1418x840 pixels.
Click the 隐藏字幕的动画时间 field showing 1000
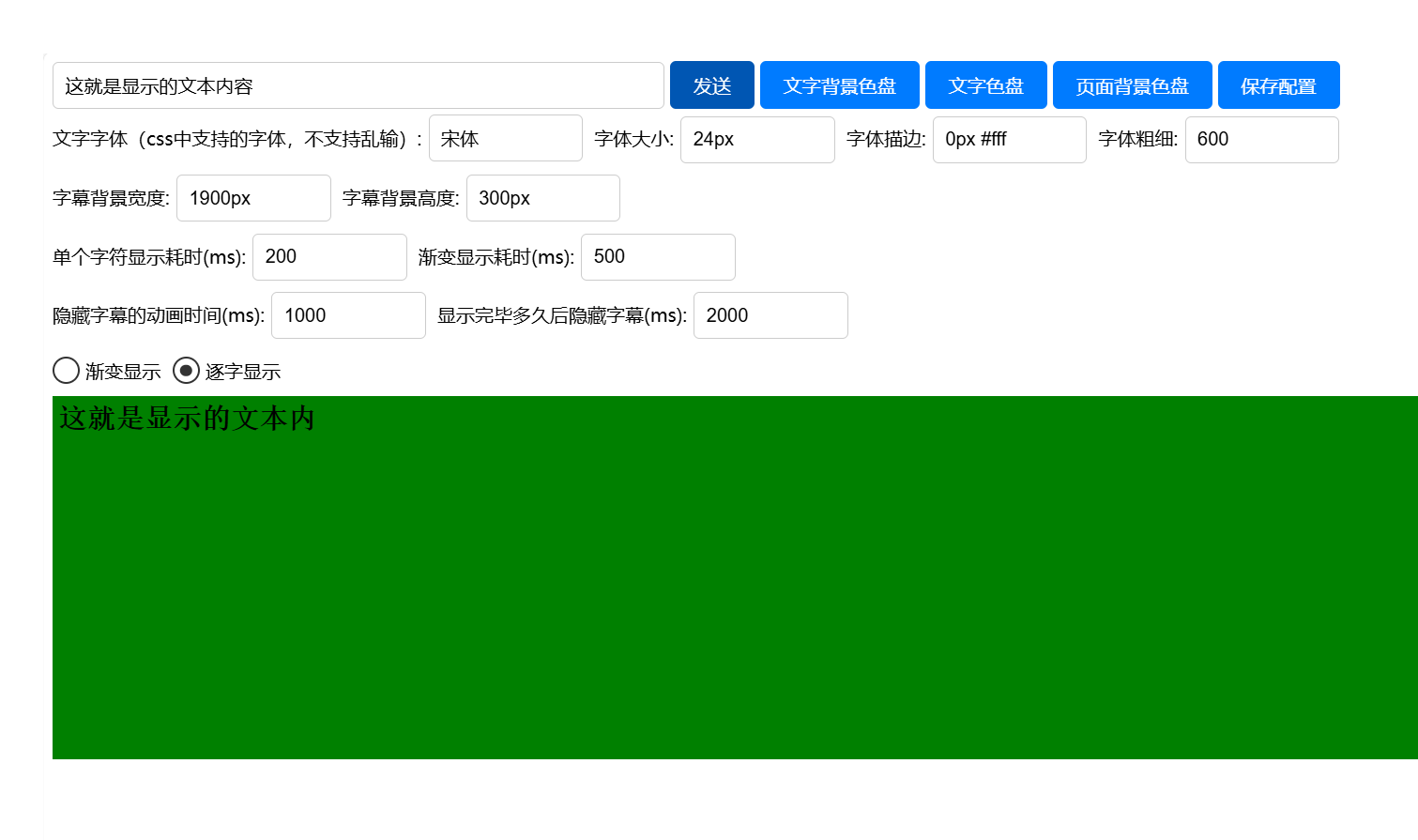coord(348,315)
